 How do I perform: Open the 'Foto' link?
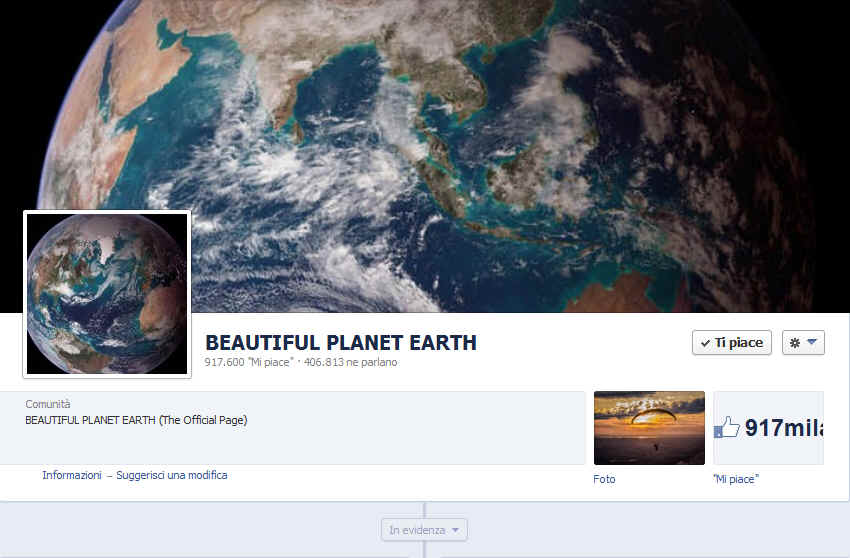(x=604, y=479)
